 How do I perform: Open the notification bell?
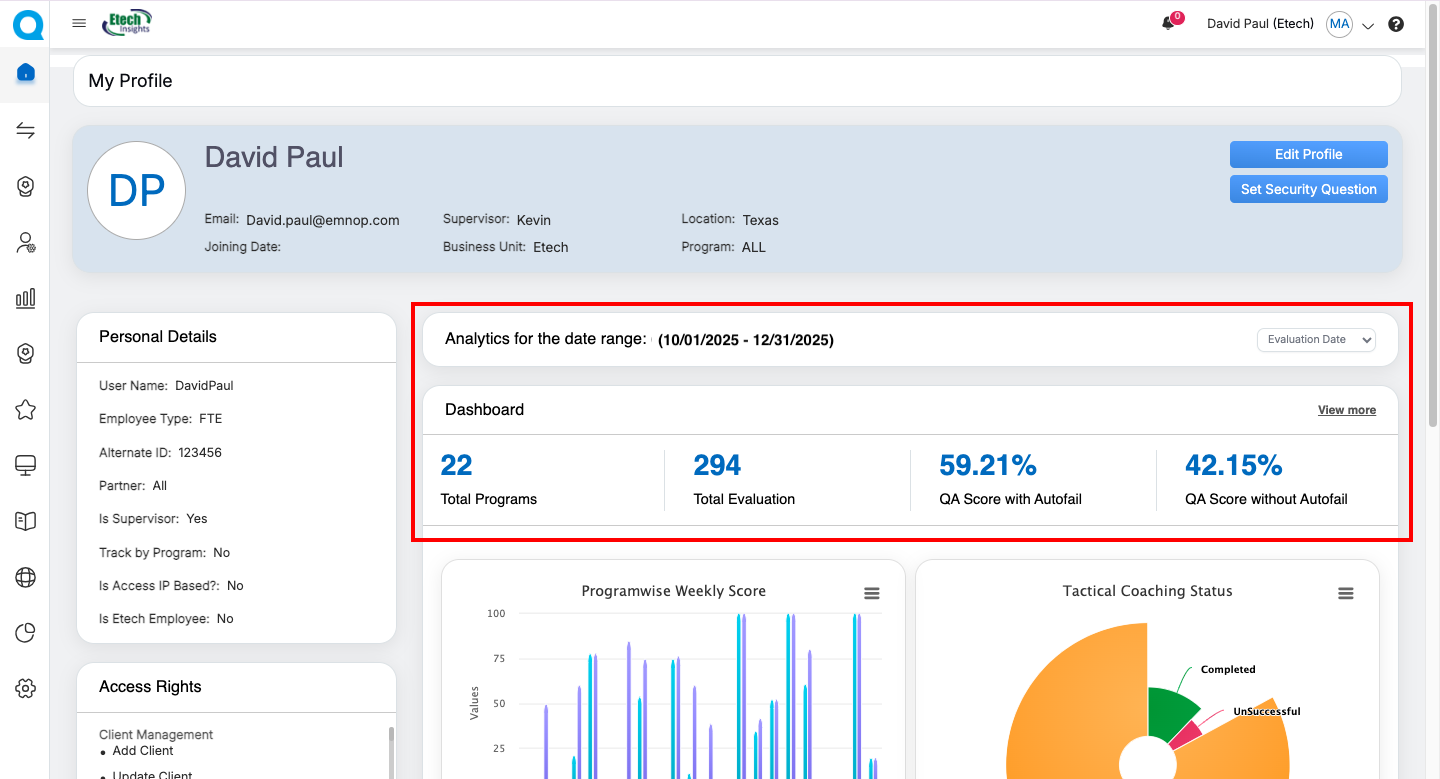(1168, 24)
